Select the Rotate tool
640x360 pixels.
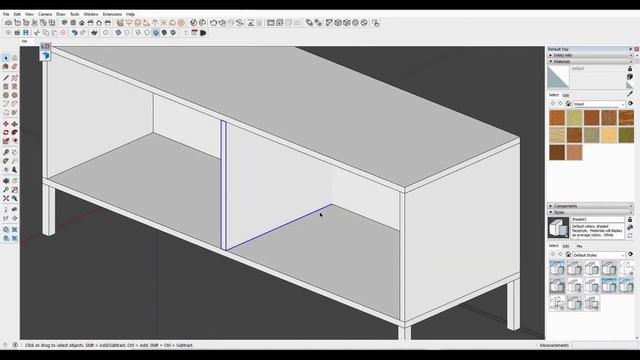[x=6, y=133]
